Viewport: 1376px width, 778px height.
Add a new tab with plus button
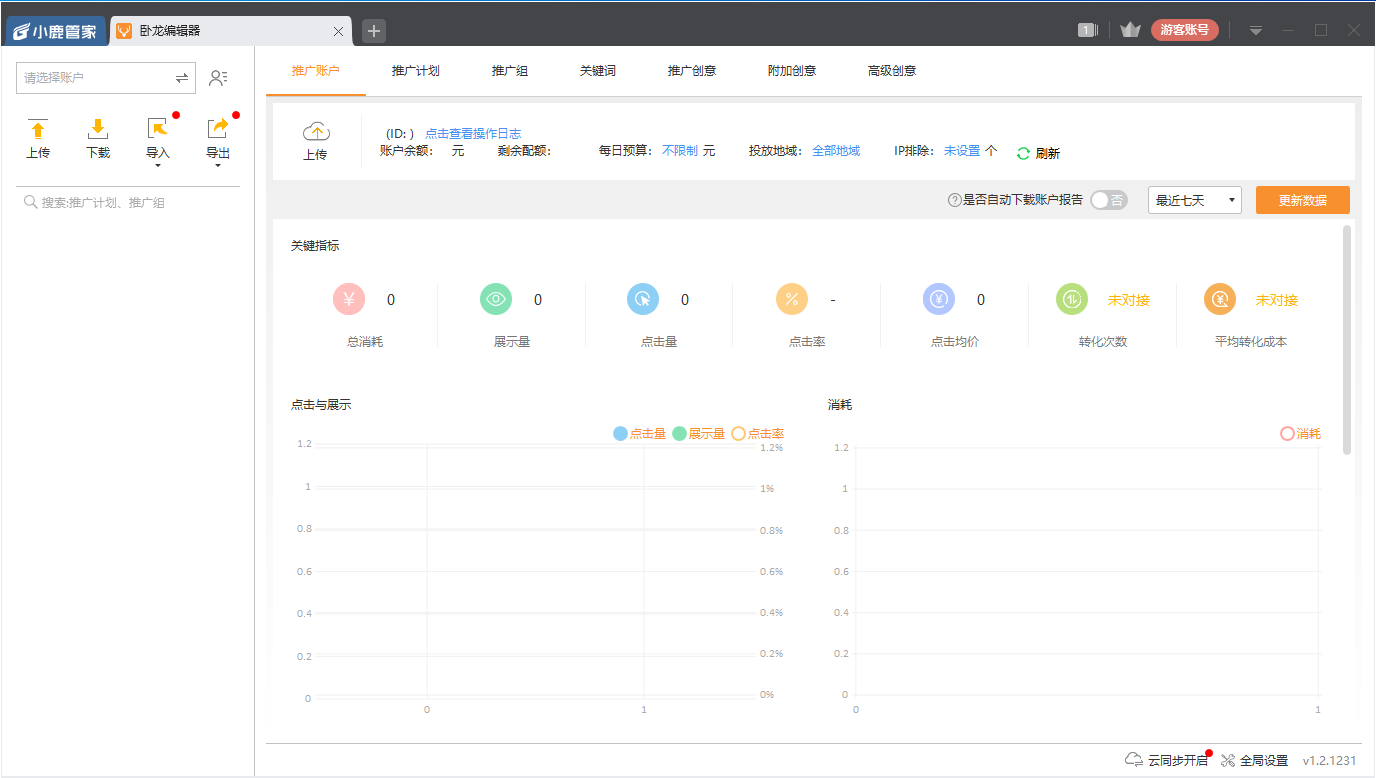pyautogui.click(x=374, y=31)
